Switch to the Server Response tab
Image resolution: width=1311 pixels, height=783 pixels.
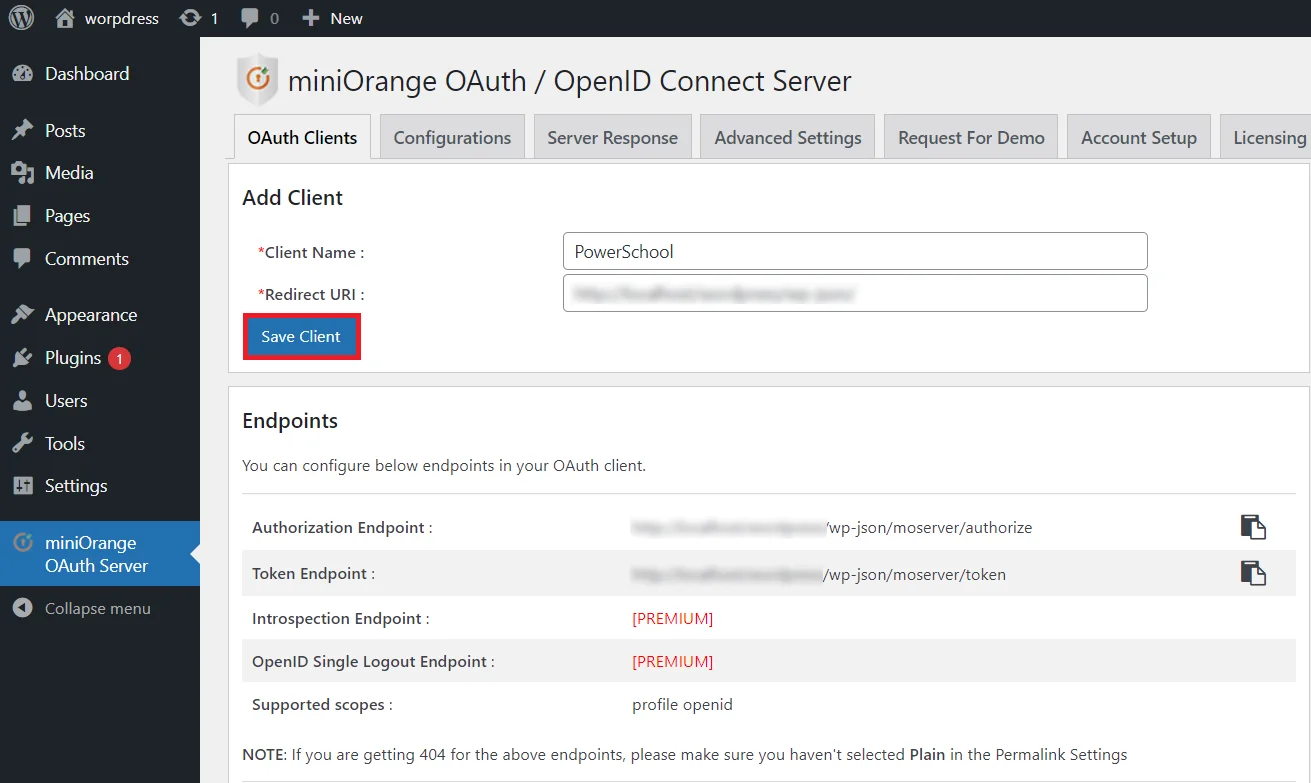click(612, 138)
